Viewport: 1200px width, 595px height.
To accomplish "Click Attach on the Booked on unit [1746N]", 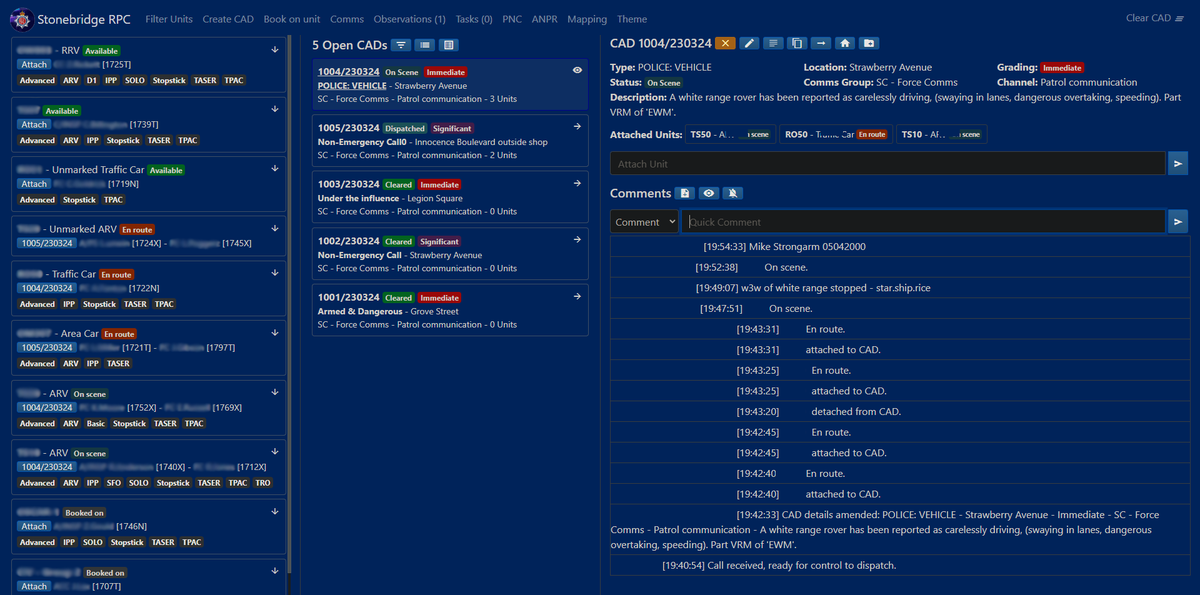I will click(x=34, y=526).
